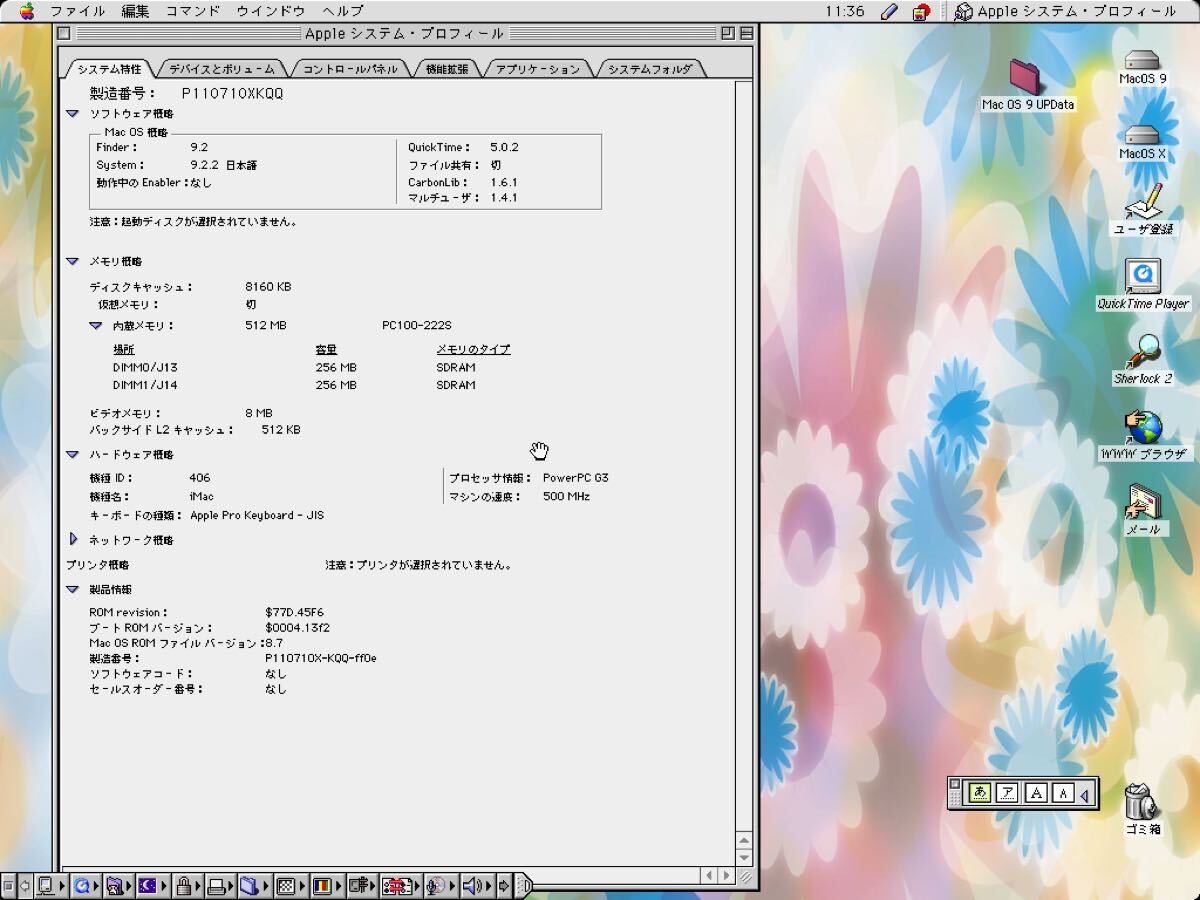Click the red icon beside the menu bar pencil
This screenshot has width=1200, height=900.
coord(921,11)
